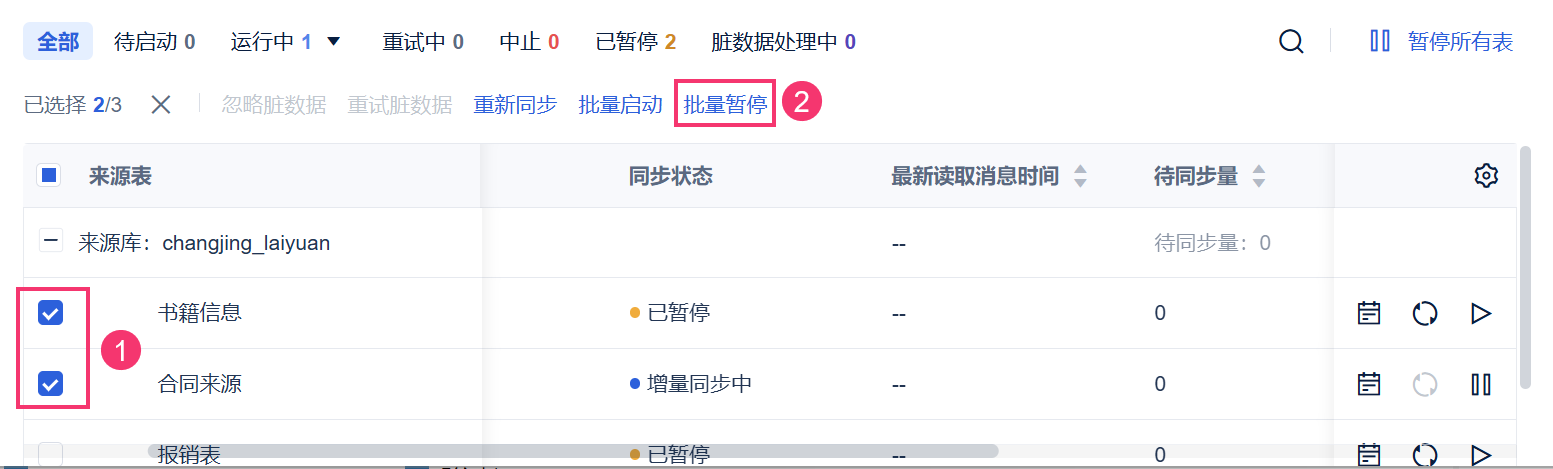Viewport: 1553px width, 469px height.
Task: Open the 运行中 dropdown arrow
Action: (334, 42)
